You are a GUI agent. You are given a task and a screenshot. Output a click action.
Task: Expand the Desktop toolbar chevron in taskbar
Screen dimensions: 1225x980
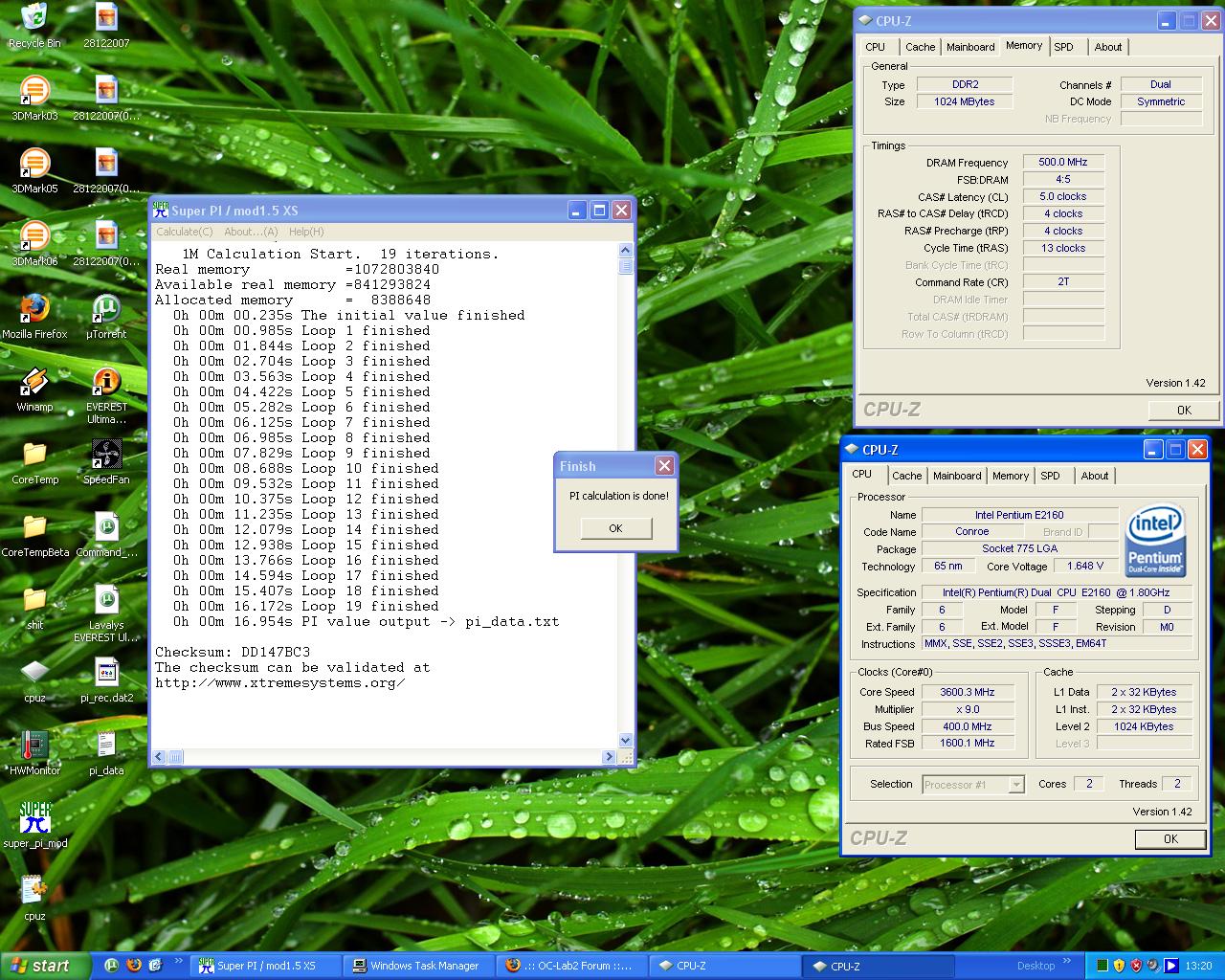pos(1067,960)
